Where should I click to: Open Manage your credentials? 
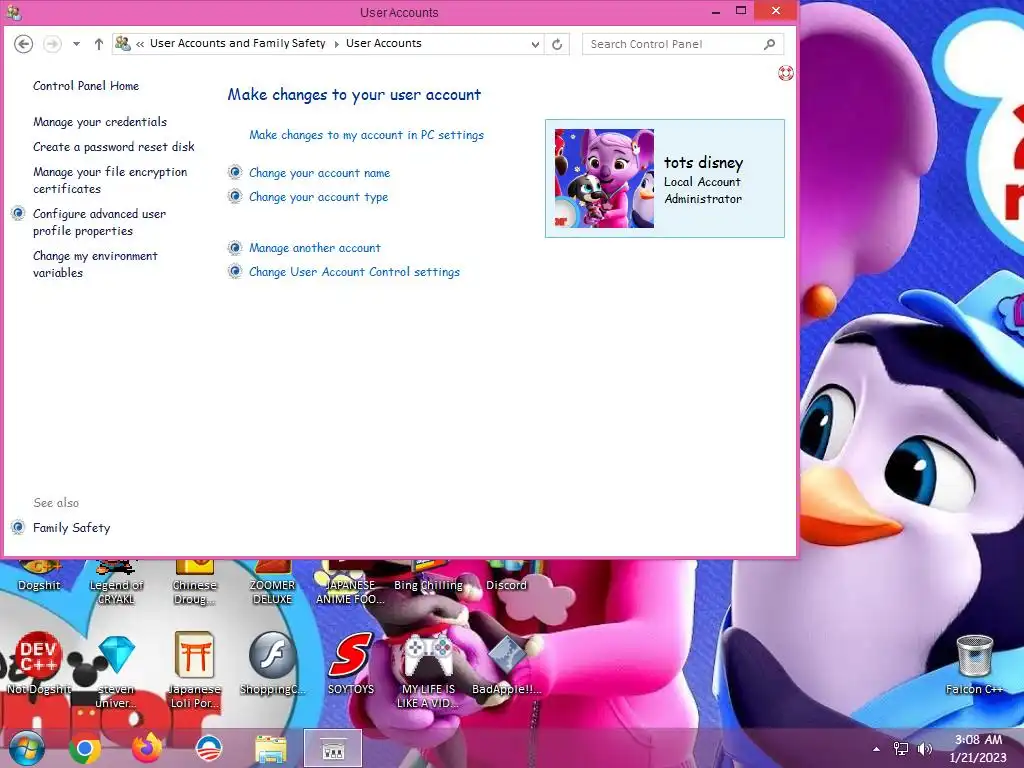[x=100, y=122]
